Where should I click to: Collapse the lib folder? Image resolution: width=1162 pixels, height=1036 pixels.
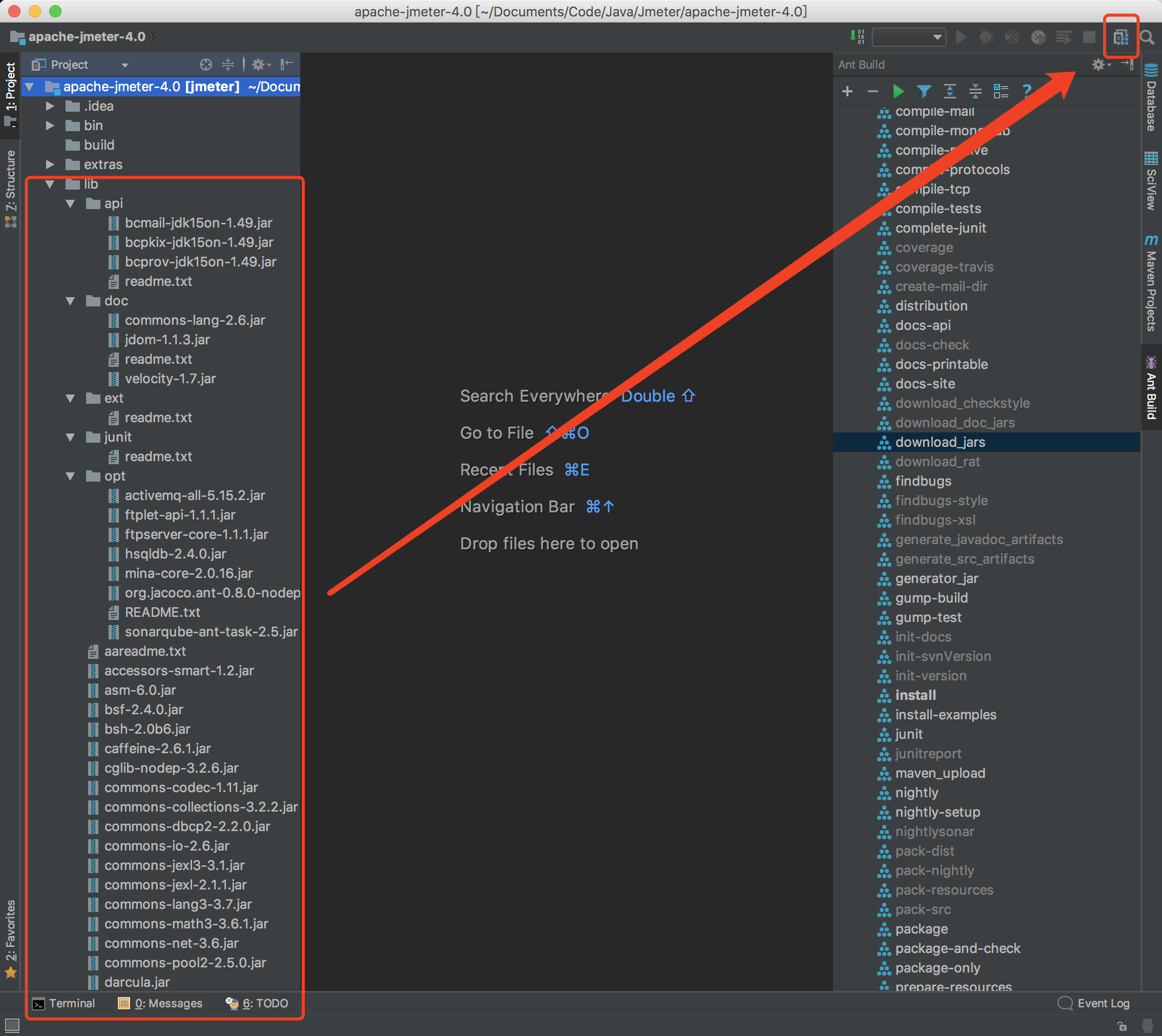click(x=50, y=184)
